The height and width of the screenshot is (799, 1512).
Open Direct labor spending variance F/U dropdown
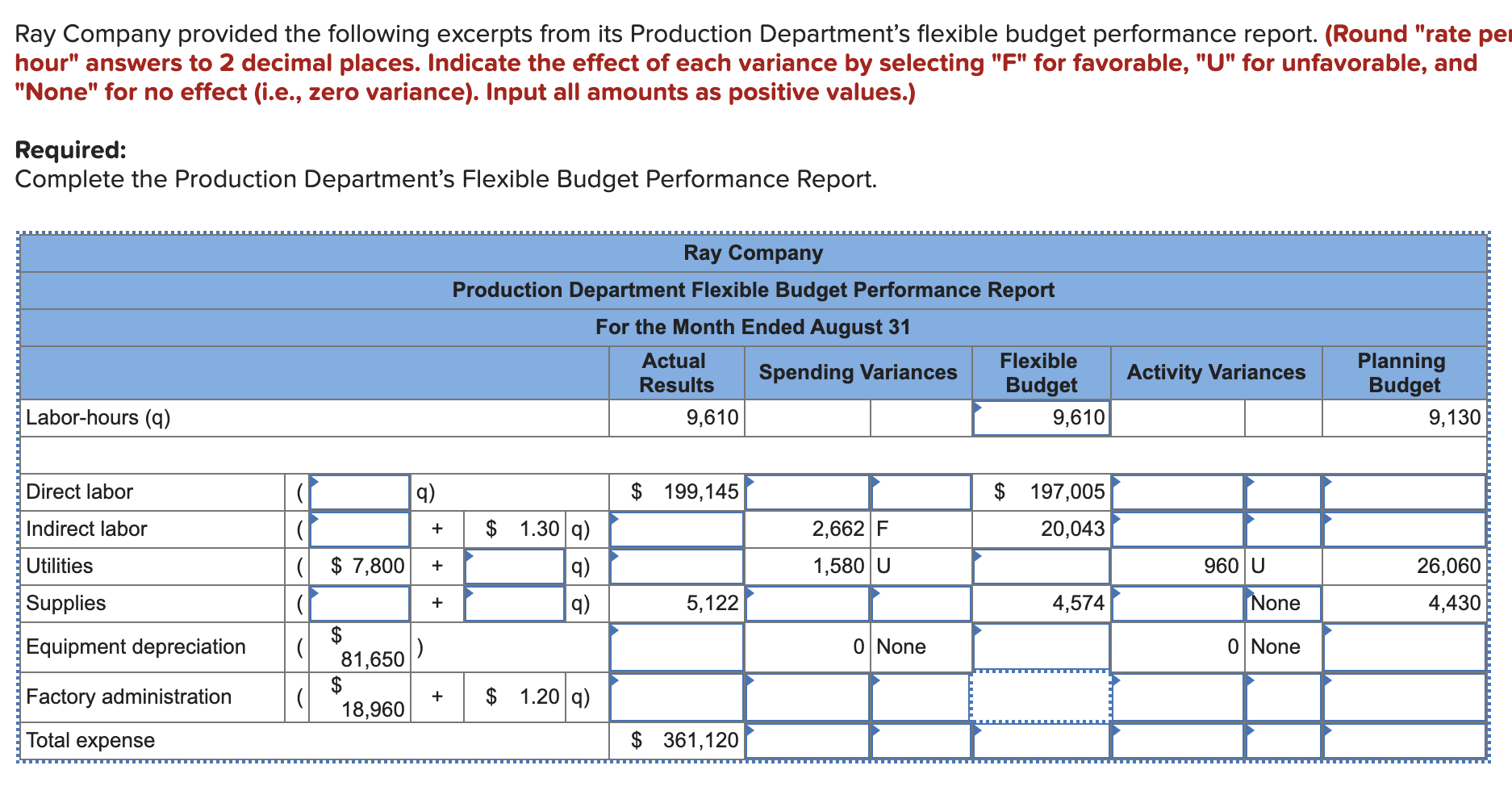[x=921, y=492]
